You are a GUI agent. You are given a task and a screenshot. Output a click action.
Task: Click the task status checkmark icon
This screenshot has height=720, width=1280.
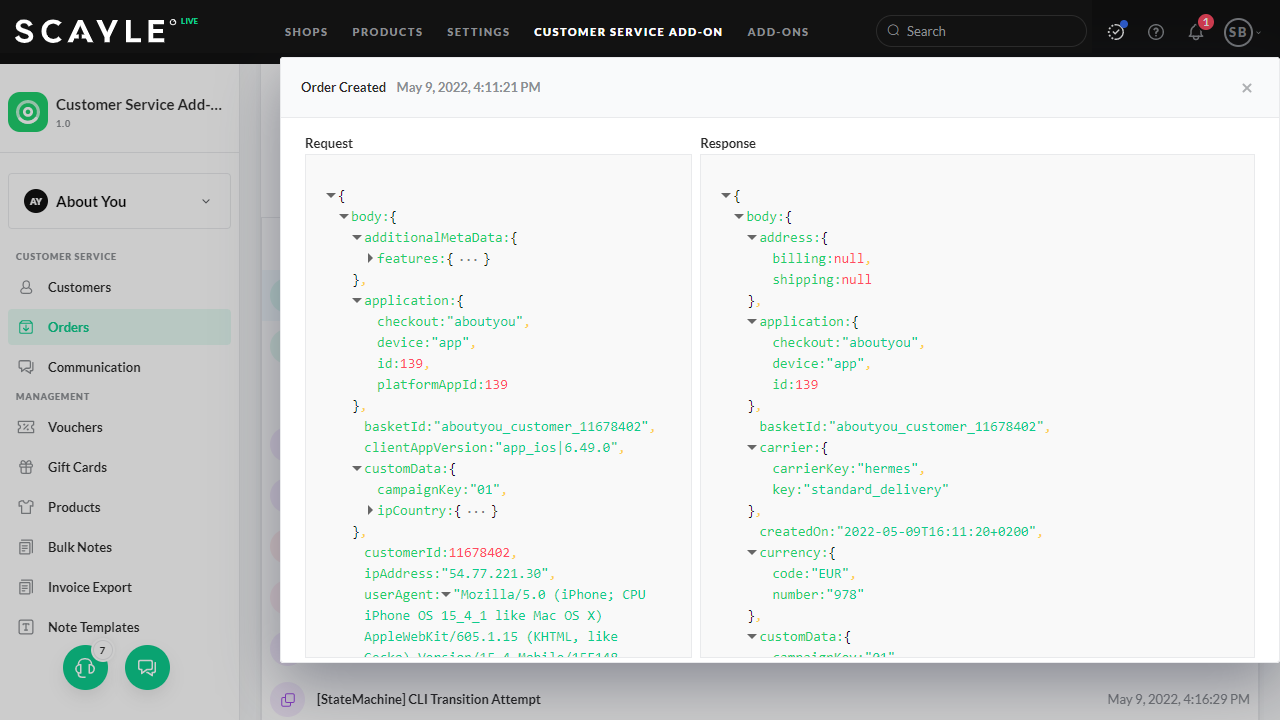click(x=1116, y=32)
